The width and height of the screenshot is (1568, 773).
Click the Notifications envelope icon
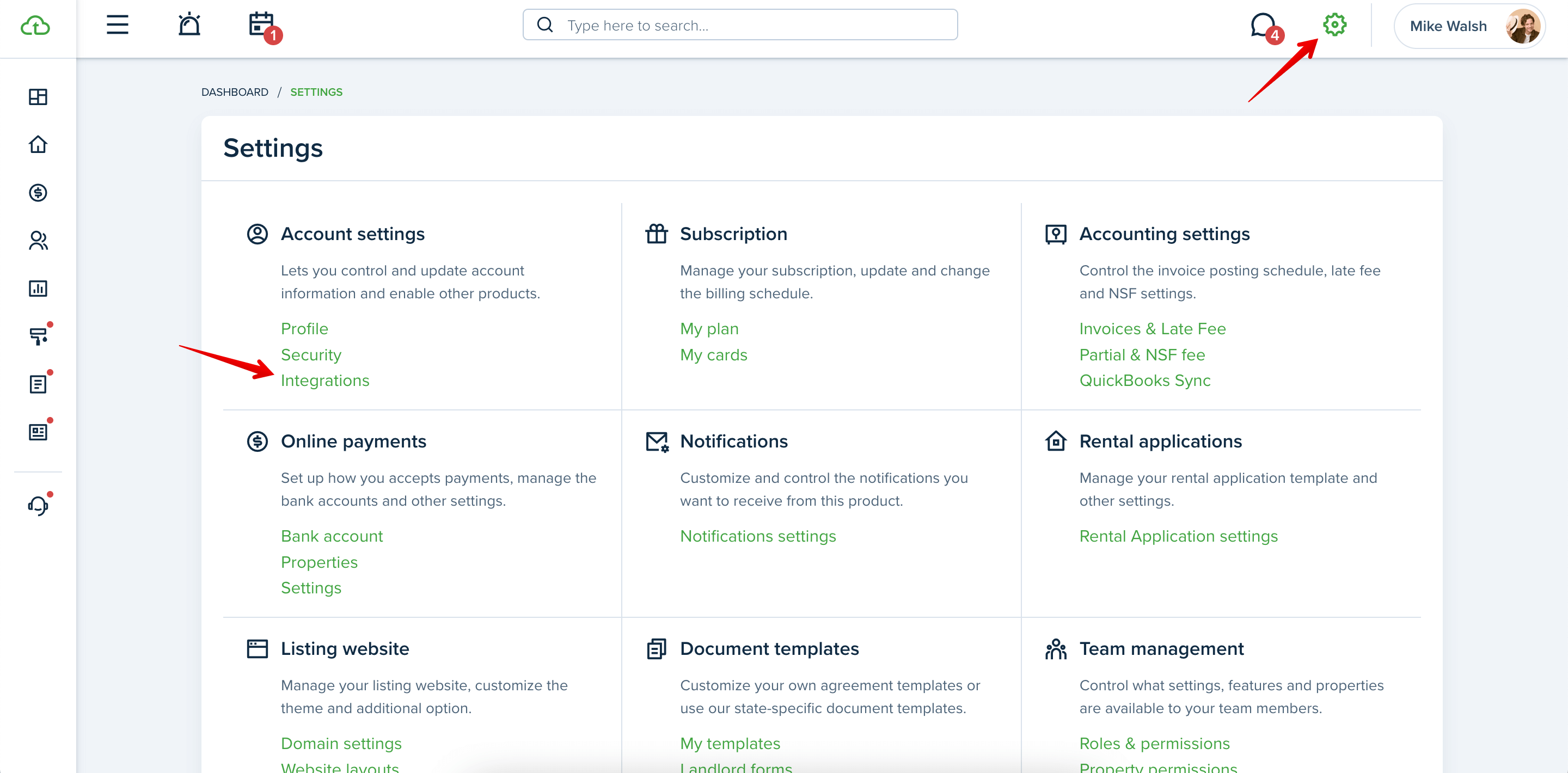pyautogui.click(x=657, y=442)
